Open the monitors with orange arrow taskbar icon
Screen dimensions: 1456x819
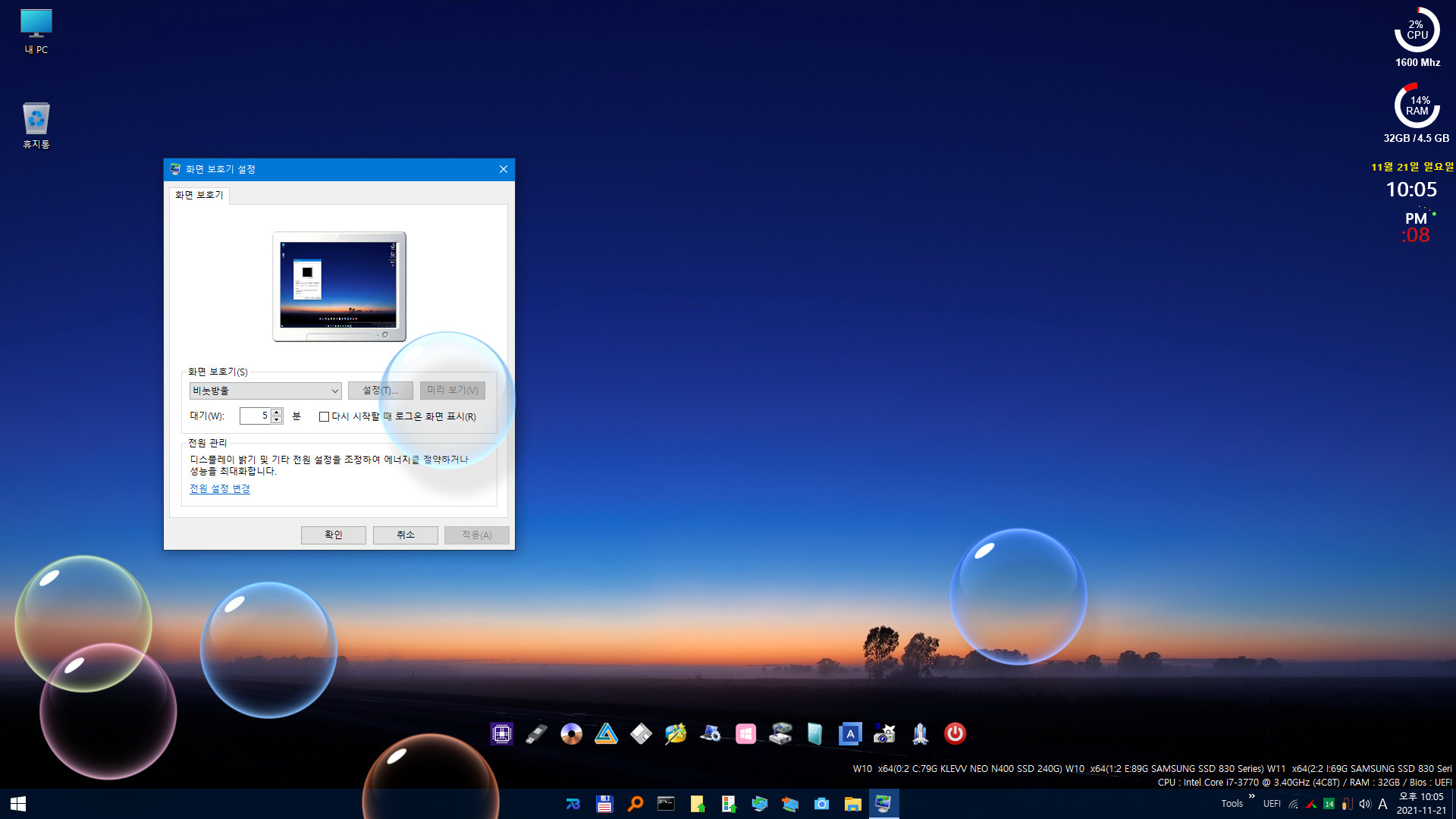point(790,804)
